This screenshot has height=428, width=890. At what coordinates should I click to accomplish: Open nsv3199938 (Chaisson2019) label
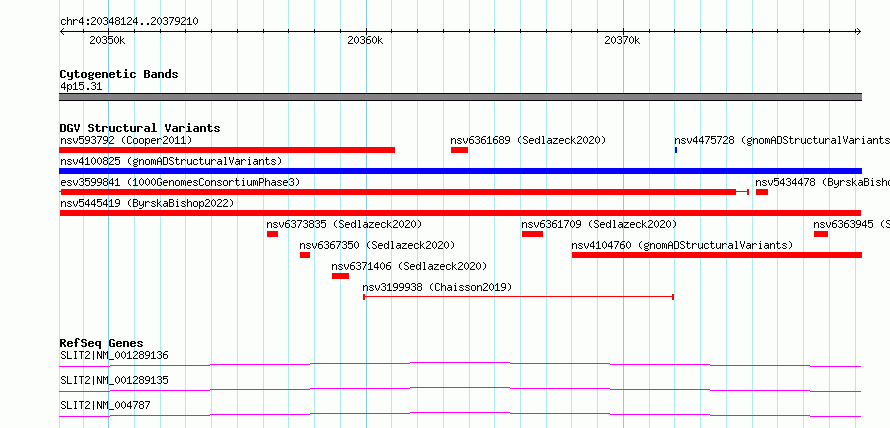[x=437, y=287]
